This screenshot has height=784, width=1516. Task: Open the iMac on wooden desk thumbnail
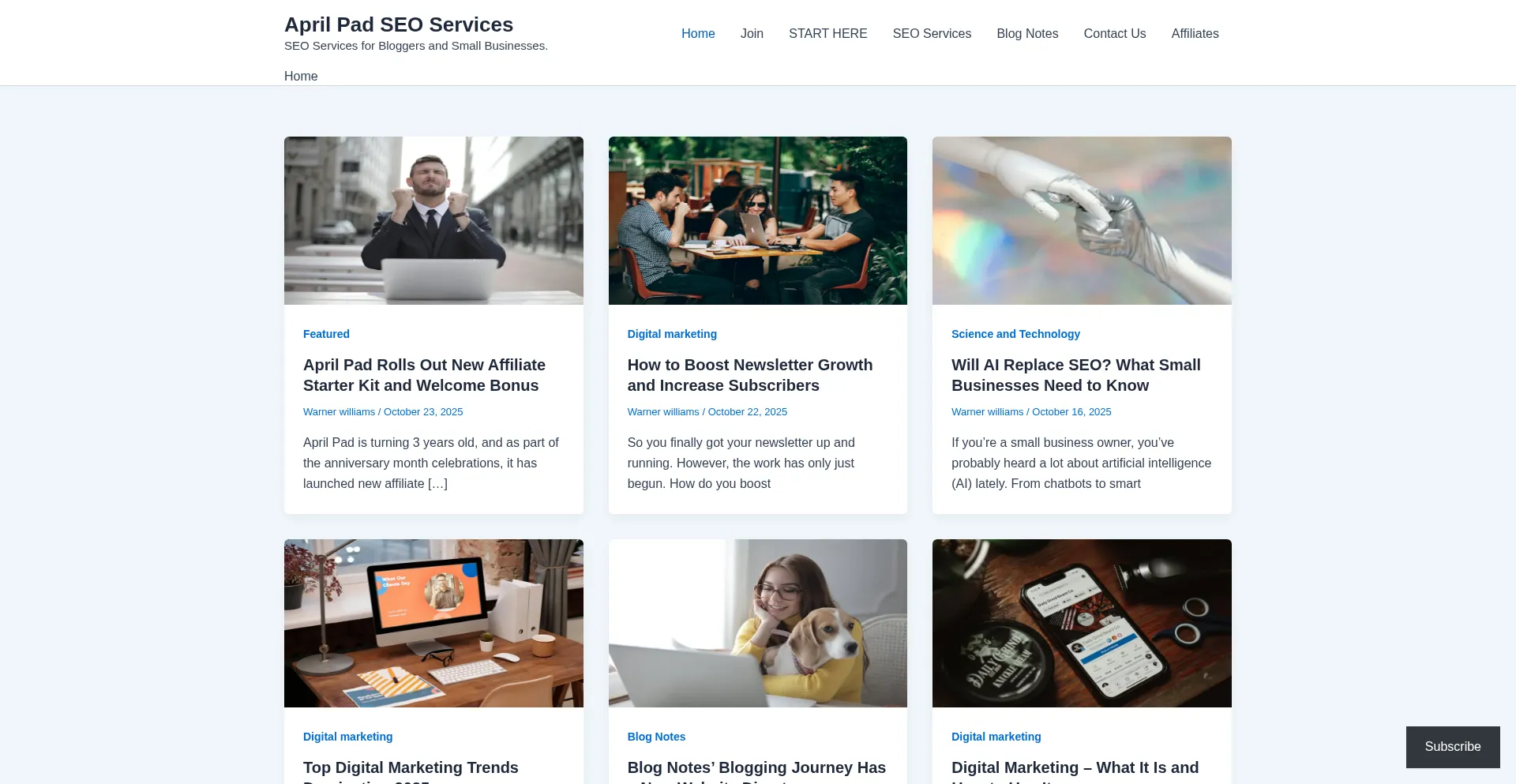pyautogui.click(x=433, y=623)
